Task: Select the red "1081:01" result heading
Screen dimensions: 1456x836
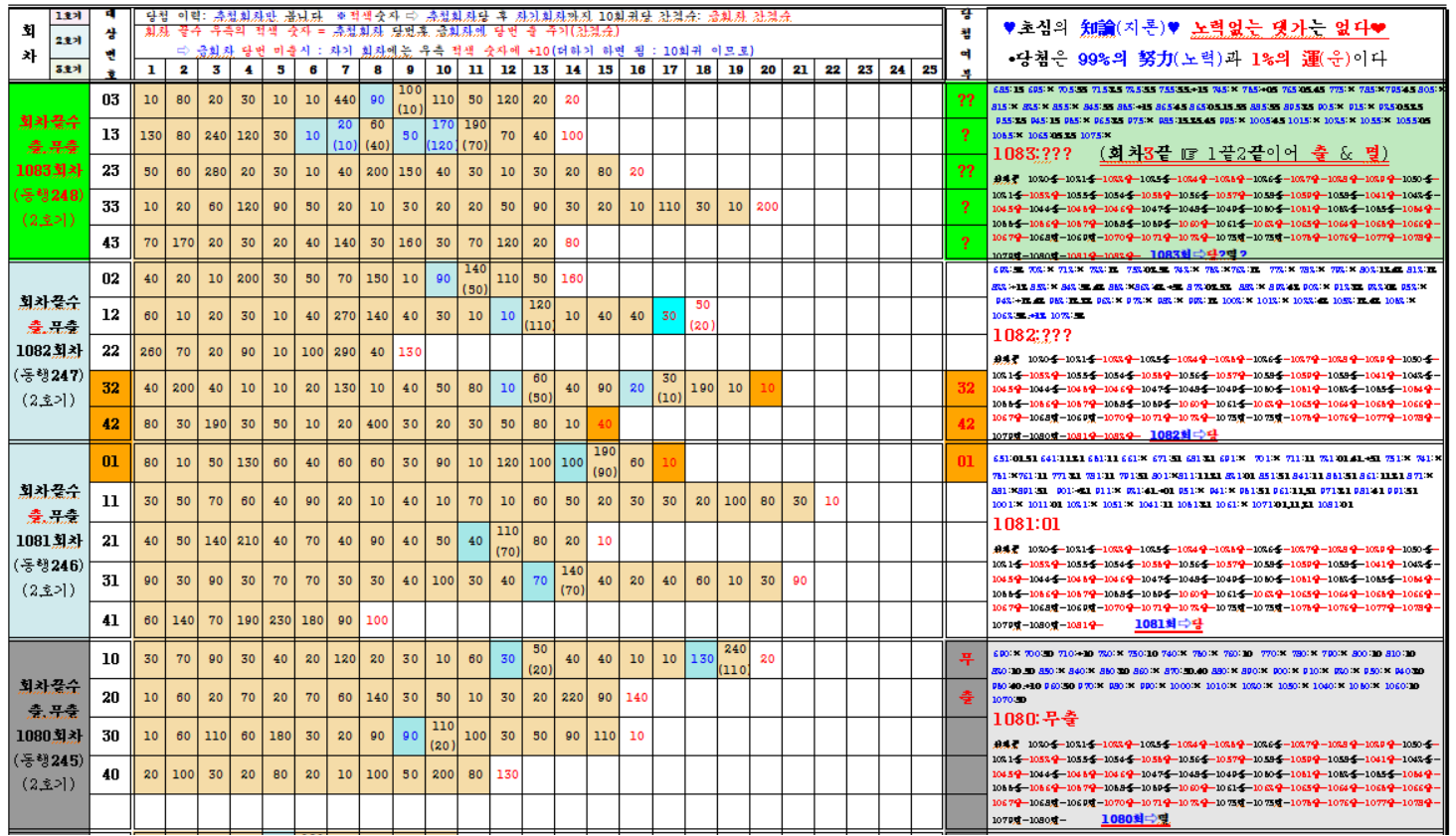Action: 1025,524
